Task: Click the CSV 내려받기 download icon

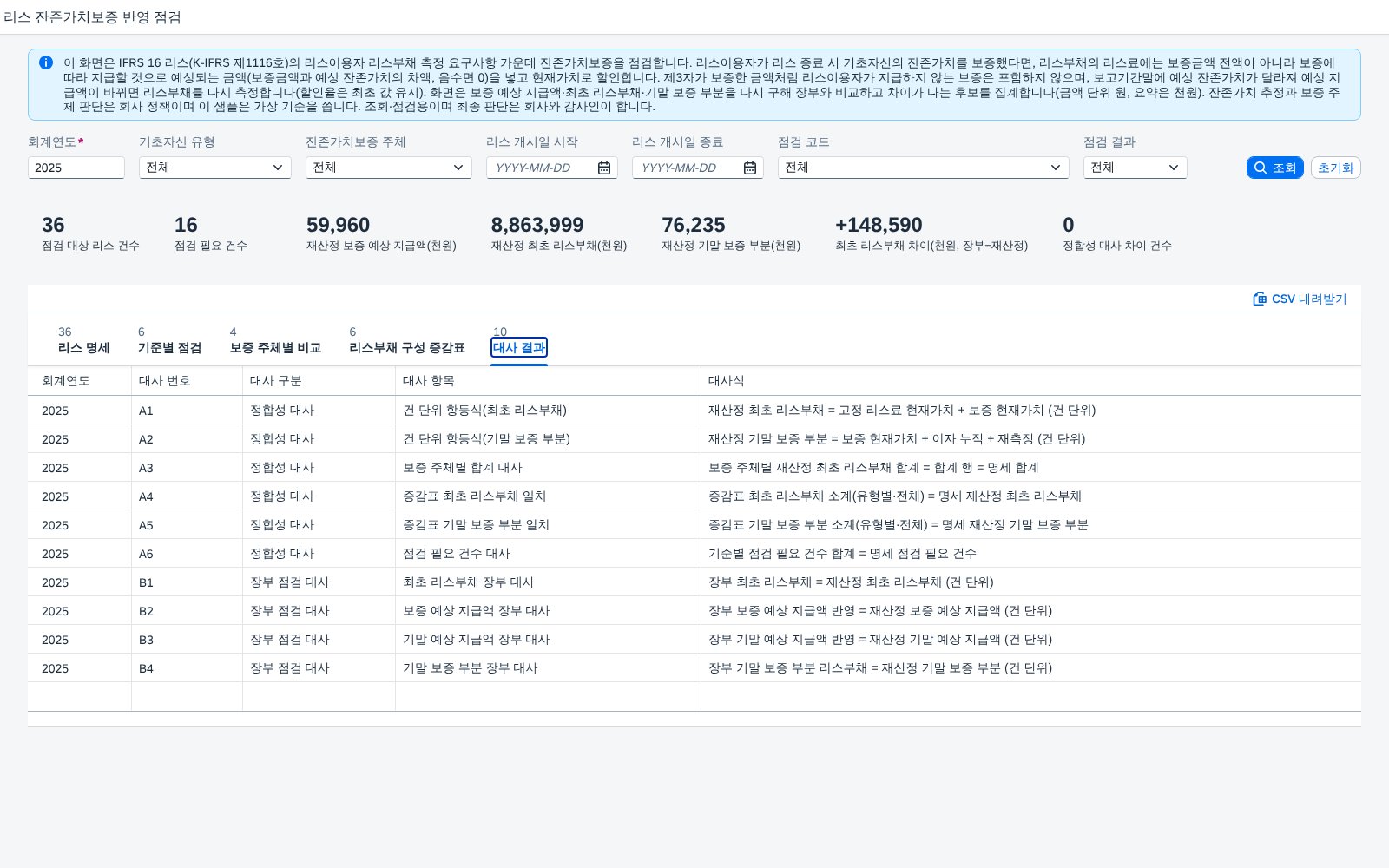Action: tap(1260, 299)
